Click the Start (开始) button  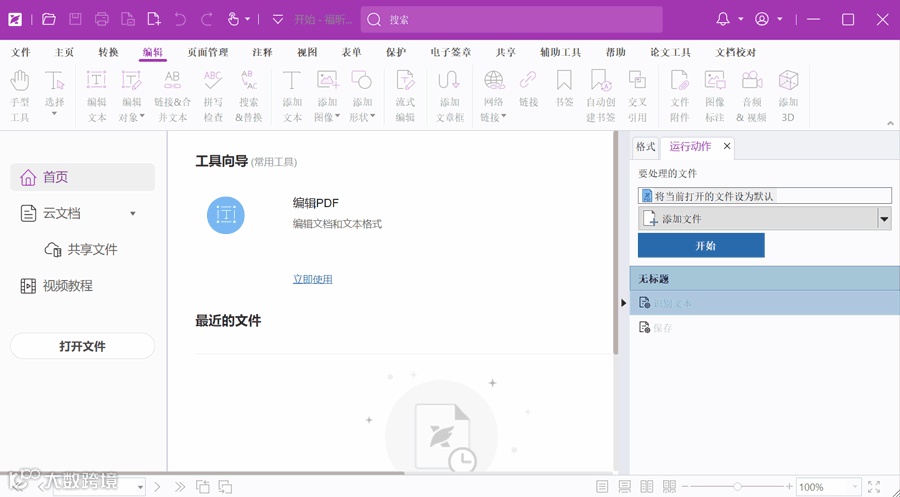[x=701, y=245]
